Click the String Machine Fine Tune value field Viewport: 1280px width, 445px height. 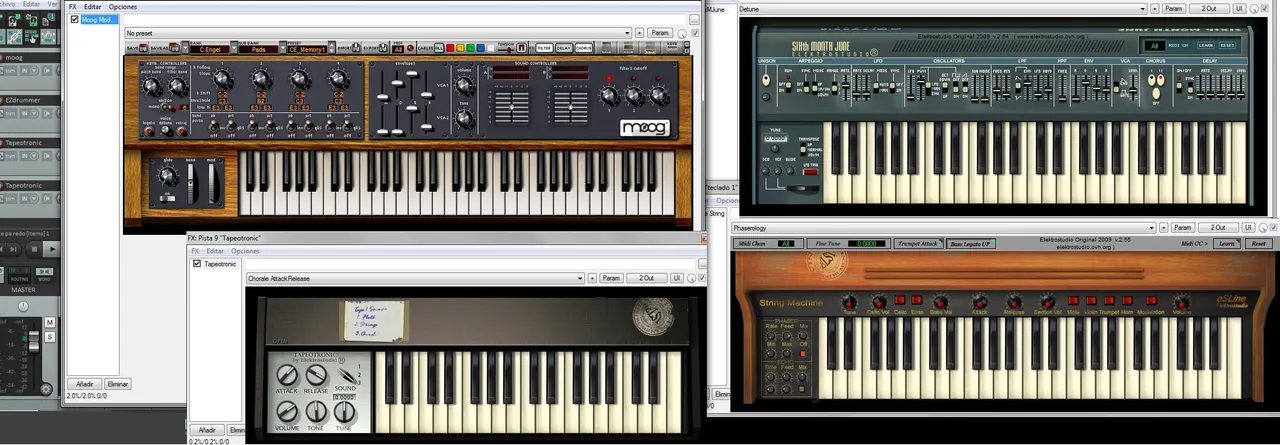(x=867, y=243)
